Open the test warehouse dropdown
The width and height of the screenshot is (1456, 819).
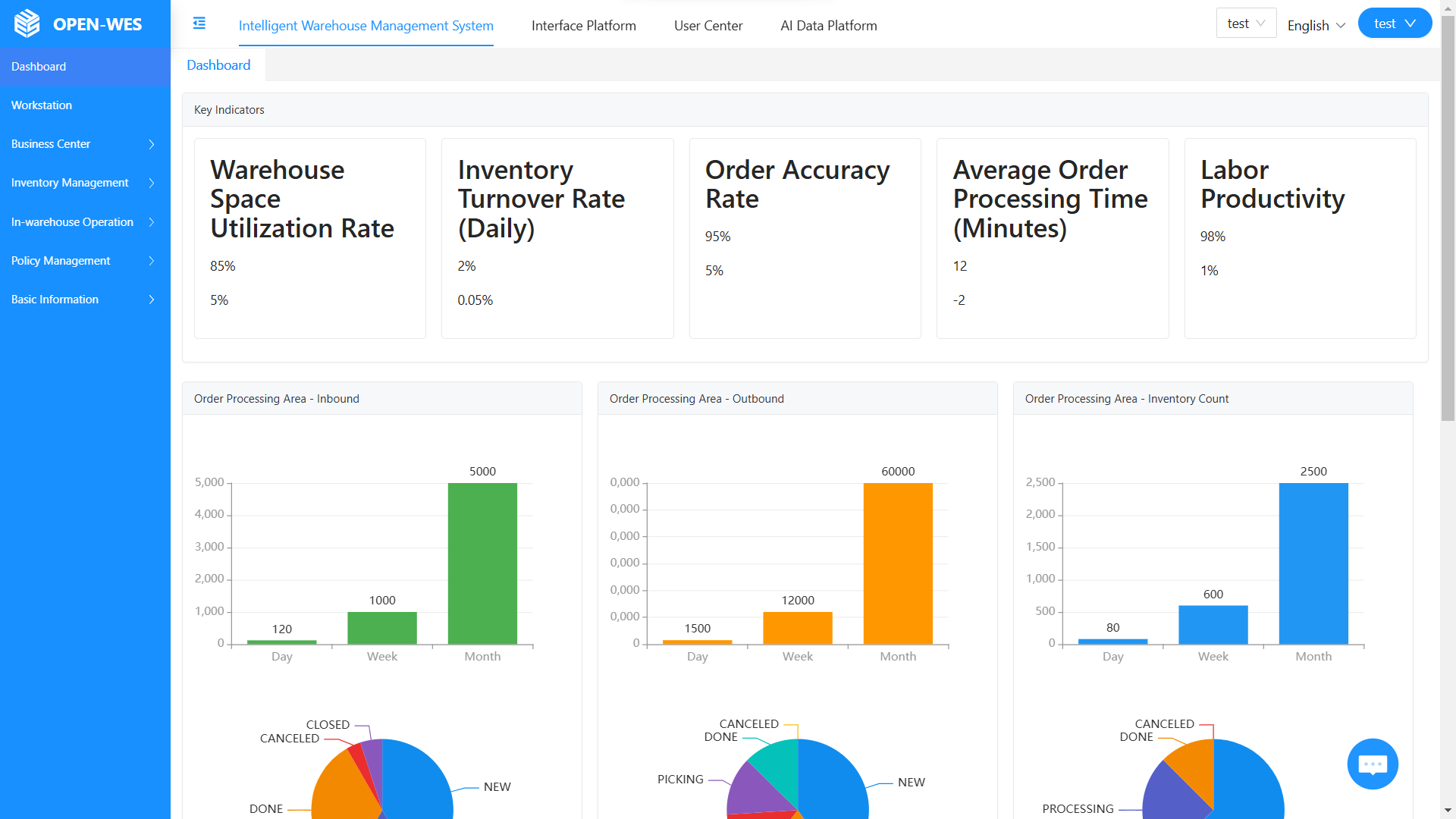[1246, 24]
